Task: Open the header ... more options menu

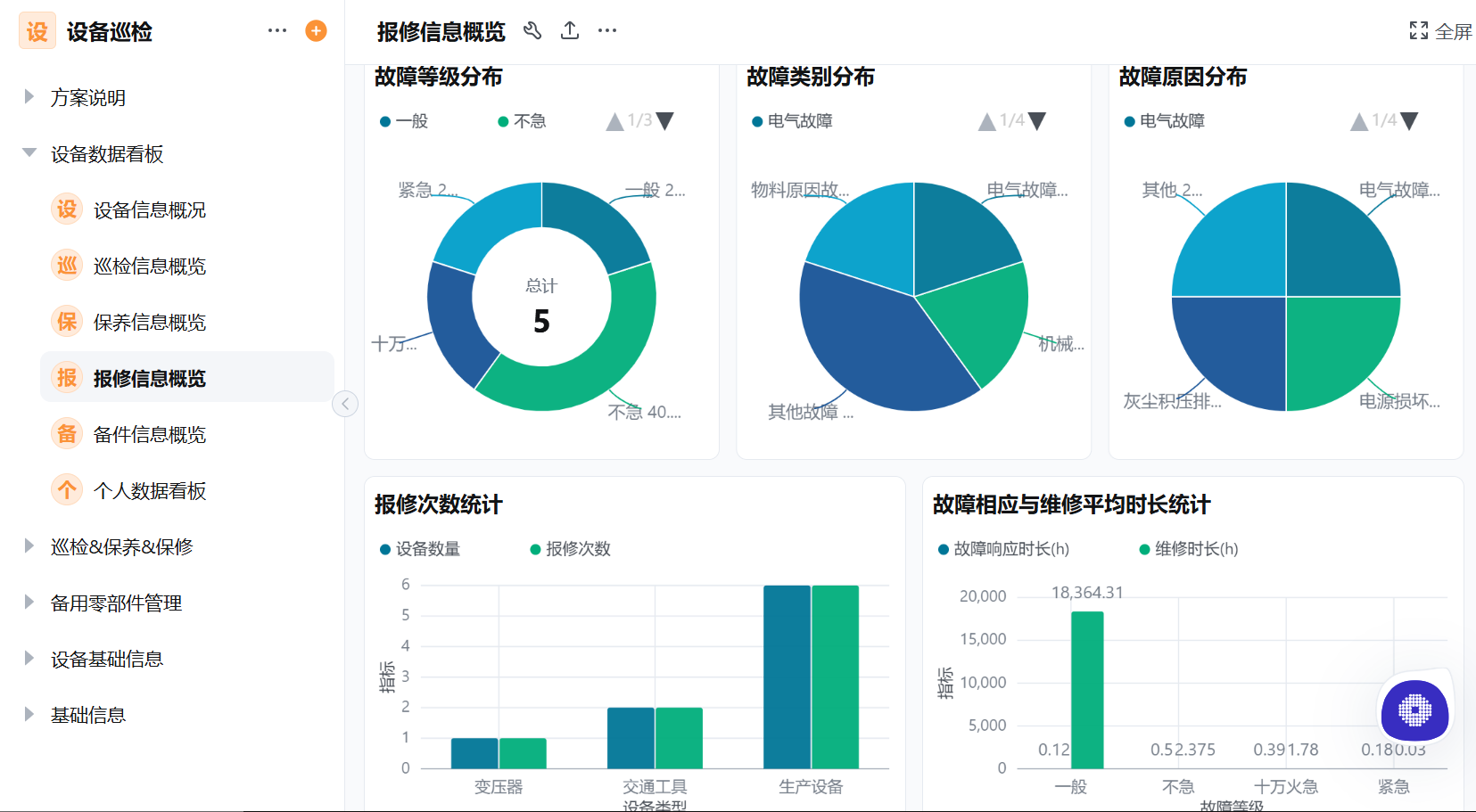Action: [x=606, y=29]
